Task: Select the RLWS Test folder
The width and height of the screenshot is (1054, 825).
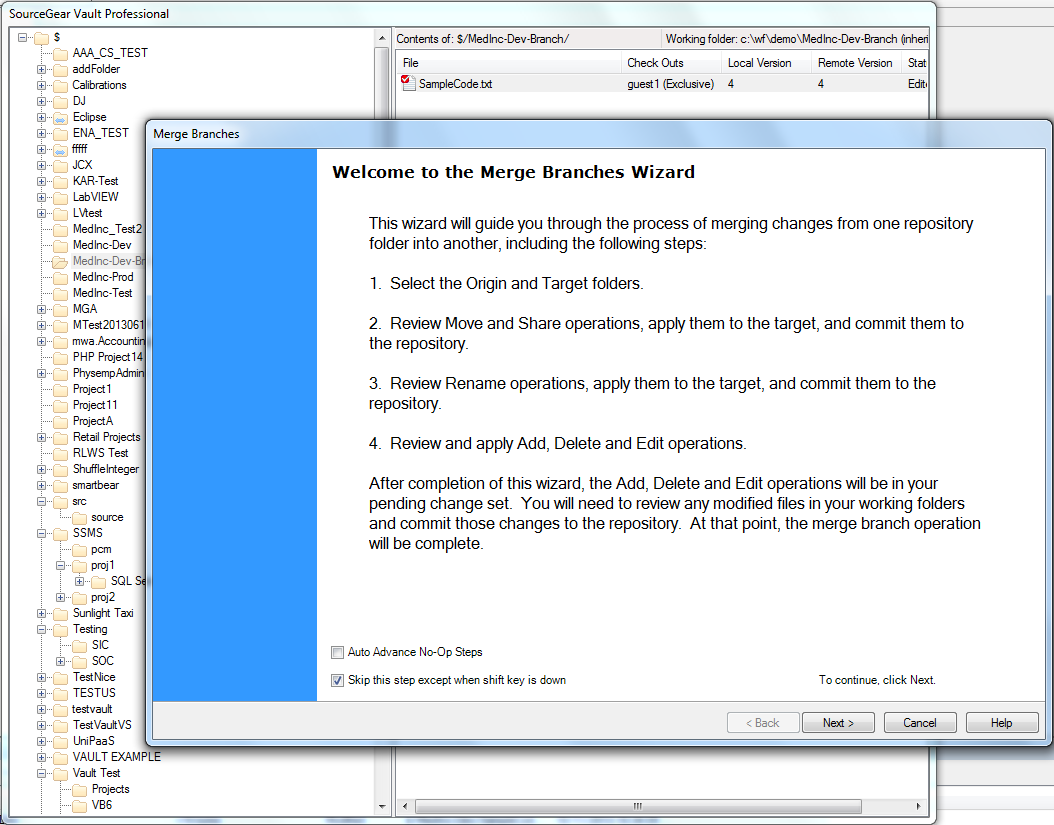Action: [x=101, y=453]
